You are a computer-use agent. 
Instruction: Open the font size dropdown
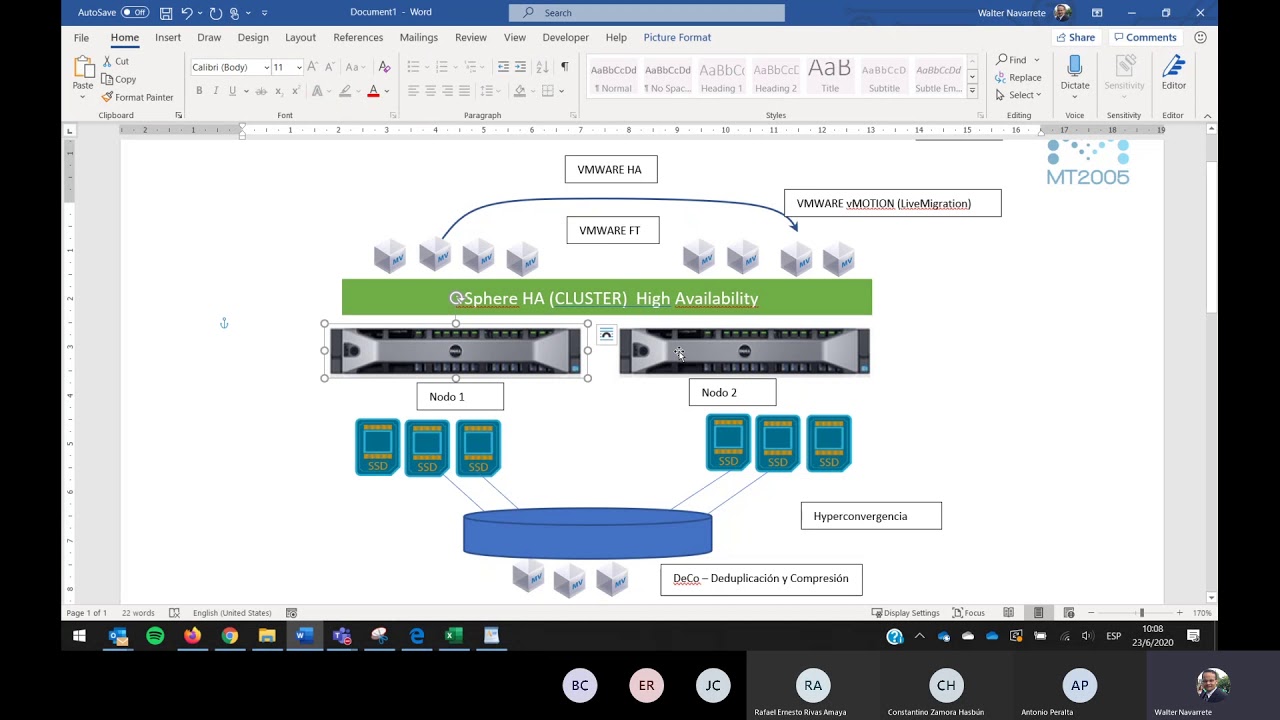coord(298,67)
